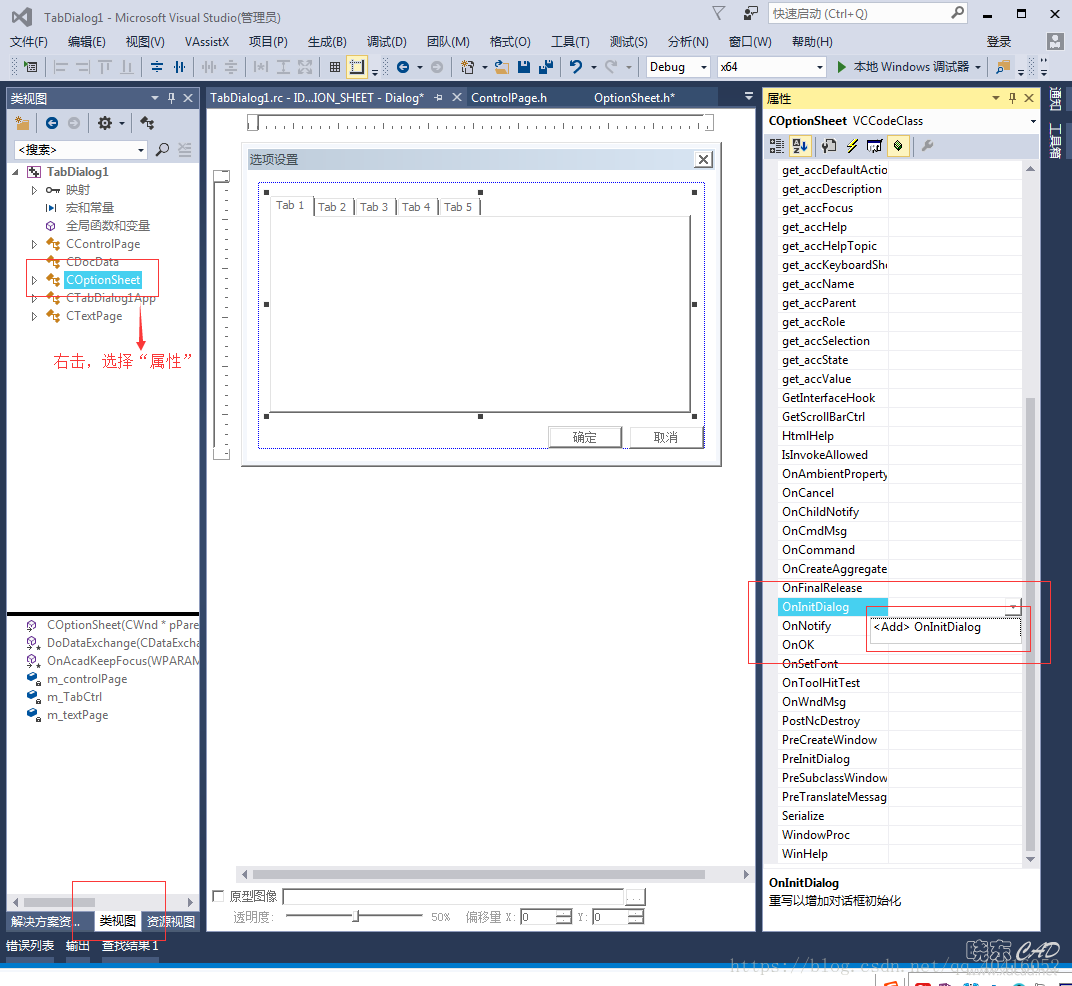Click the 取消 button in dialog design

[x=665, y=438]
